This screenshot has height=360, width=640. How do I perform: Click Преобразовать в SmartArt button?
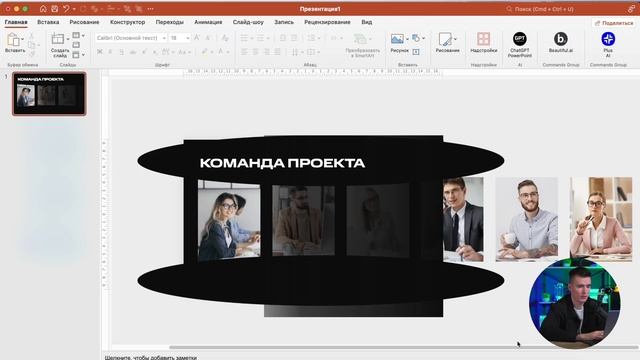pos(362,45)
